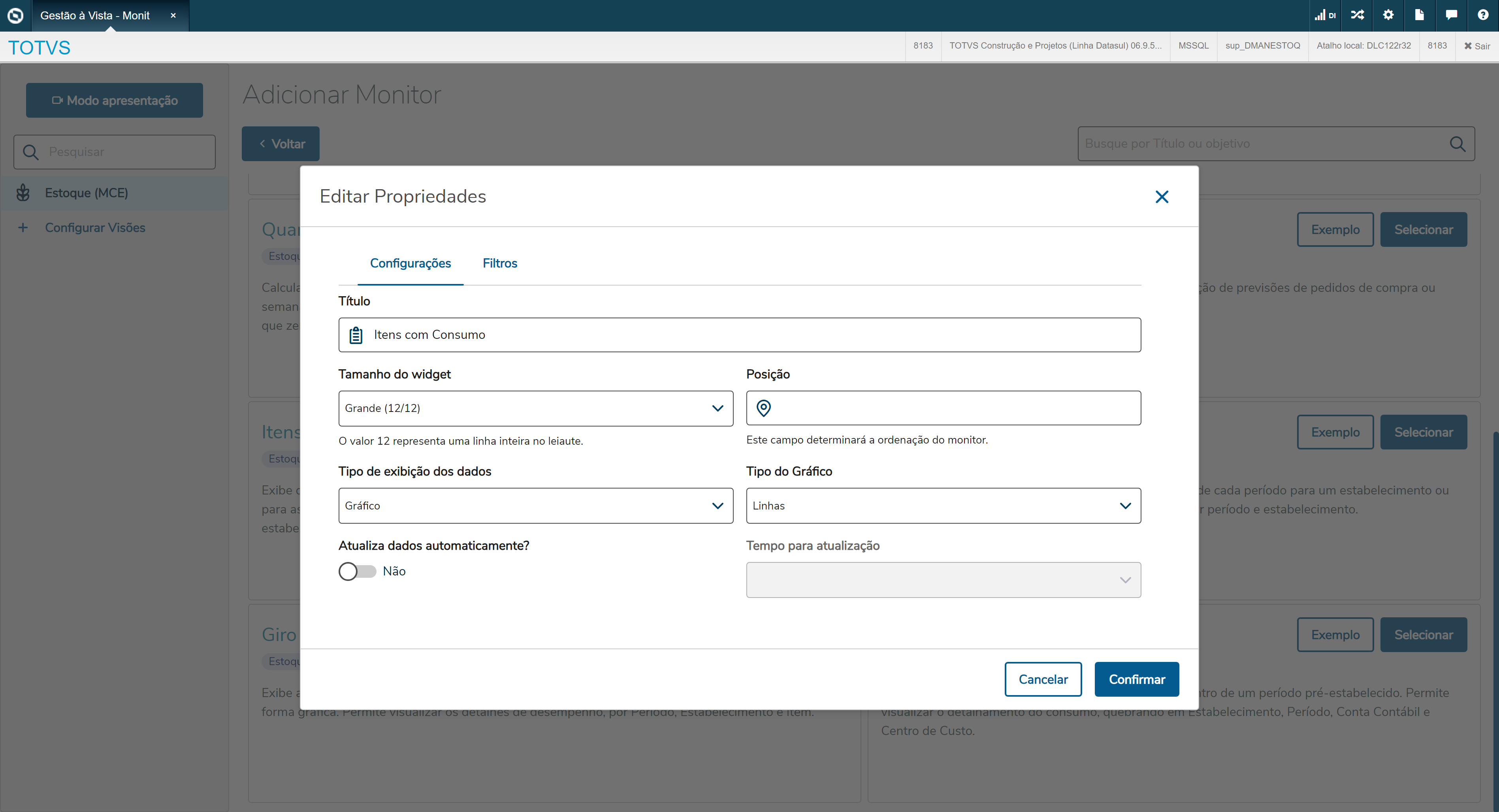Click the Título text field
Viewport: 1499px width, 812px height.
coord(751,335)
